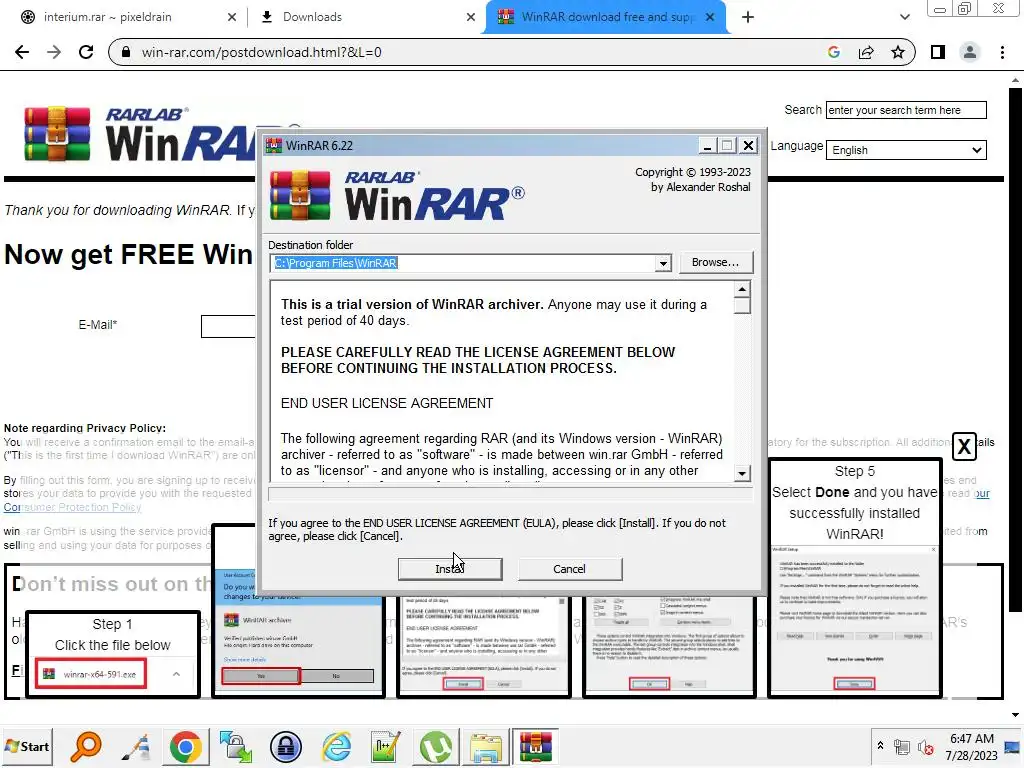Click Cancel in WinRAR setup dialog
This screenshot has width=1024, height=768.
click(x=569, y=569)
